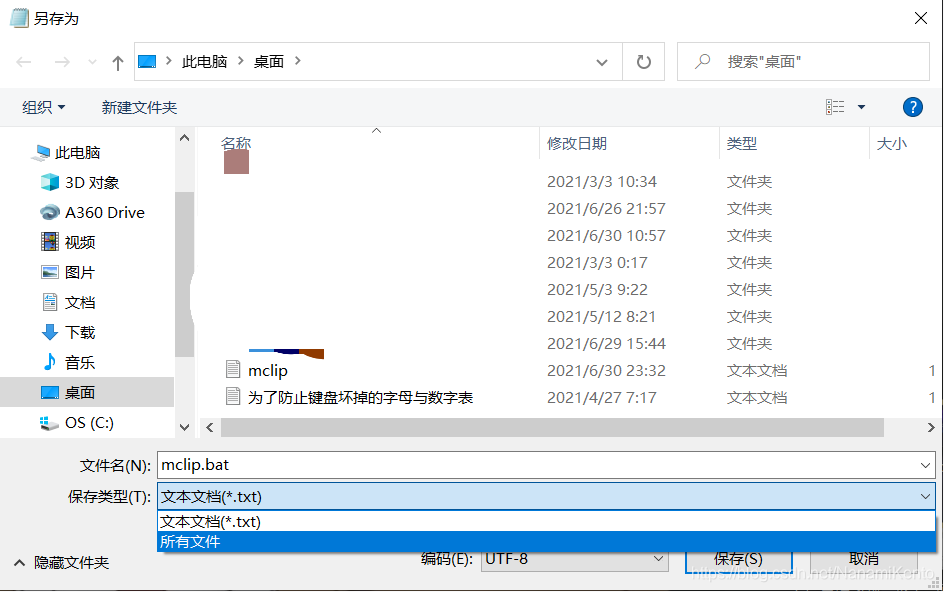Image resolution: width=944 pixels, height=592 pixels.
Task: Click the 文件名 input field
Action: 500,464
